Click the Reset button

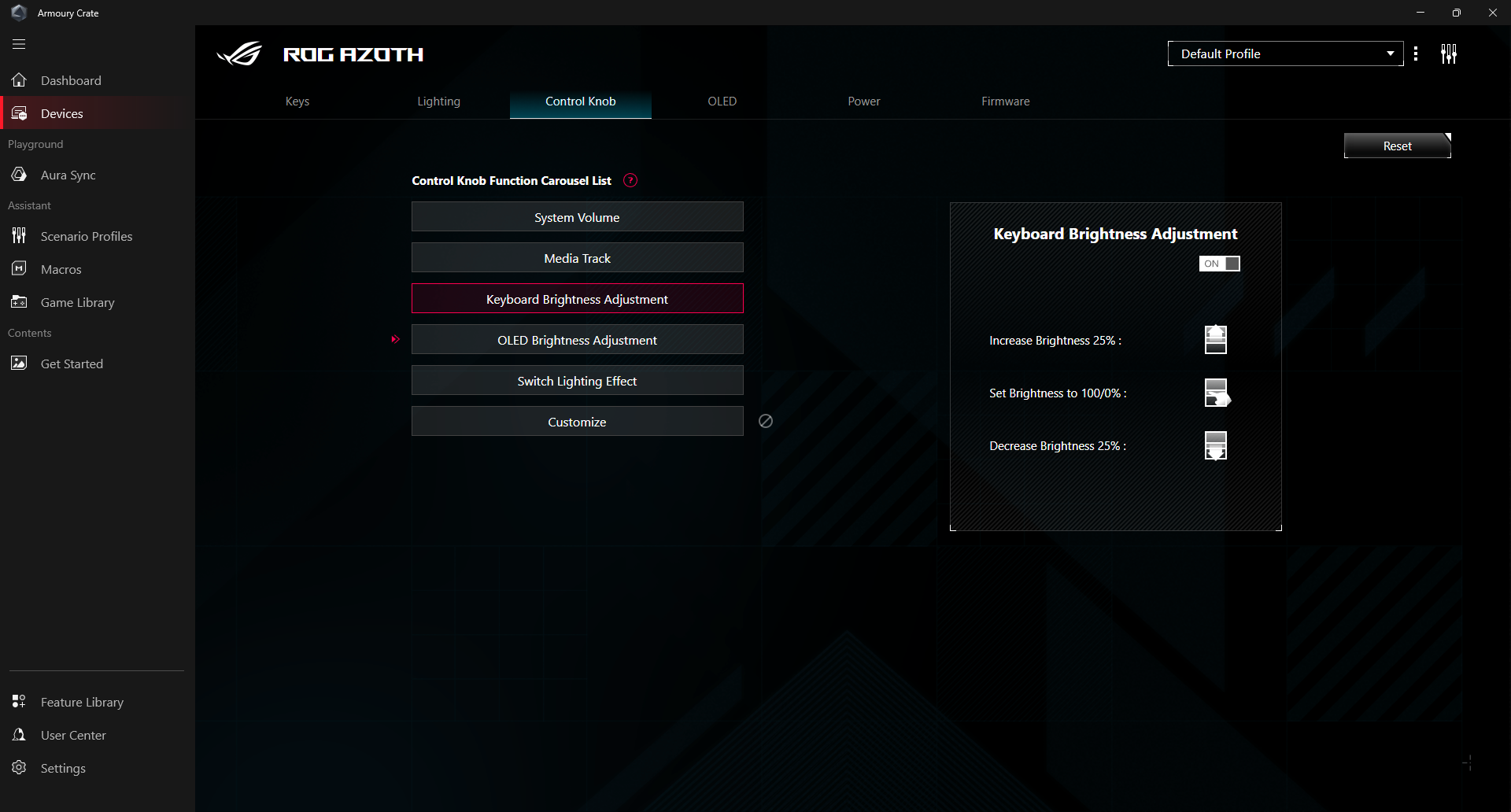1398,146
